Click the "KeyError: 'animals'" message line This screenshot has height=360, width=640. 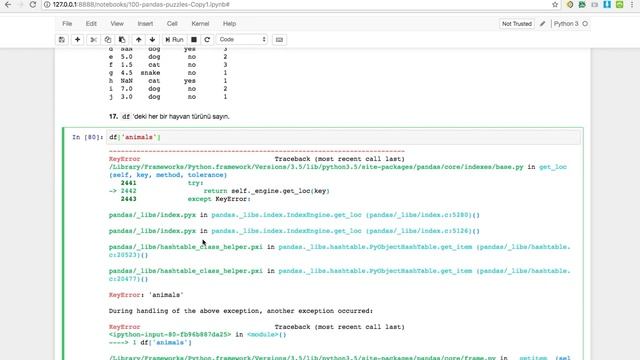[x=146, y=295]
